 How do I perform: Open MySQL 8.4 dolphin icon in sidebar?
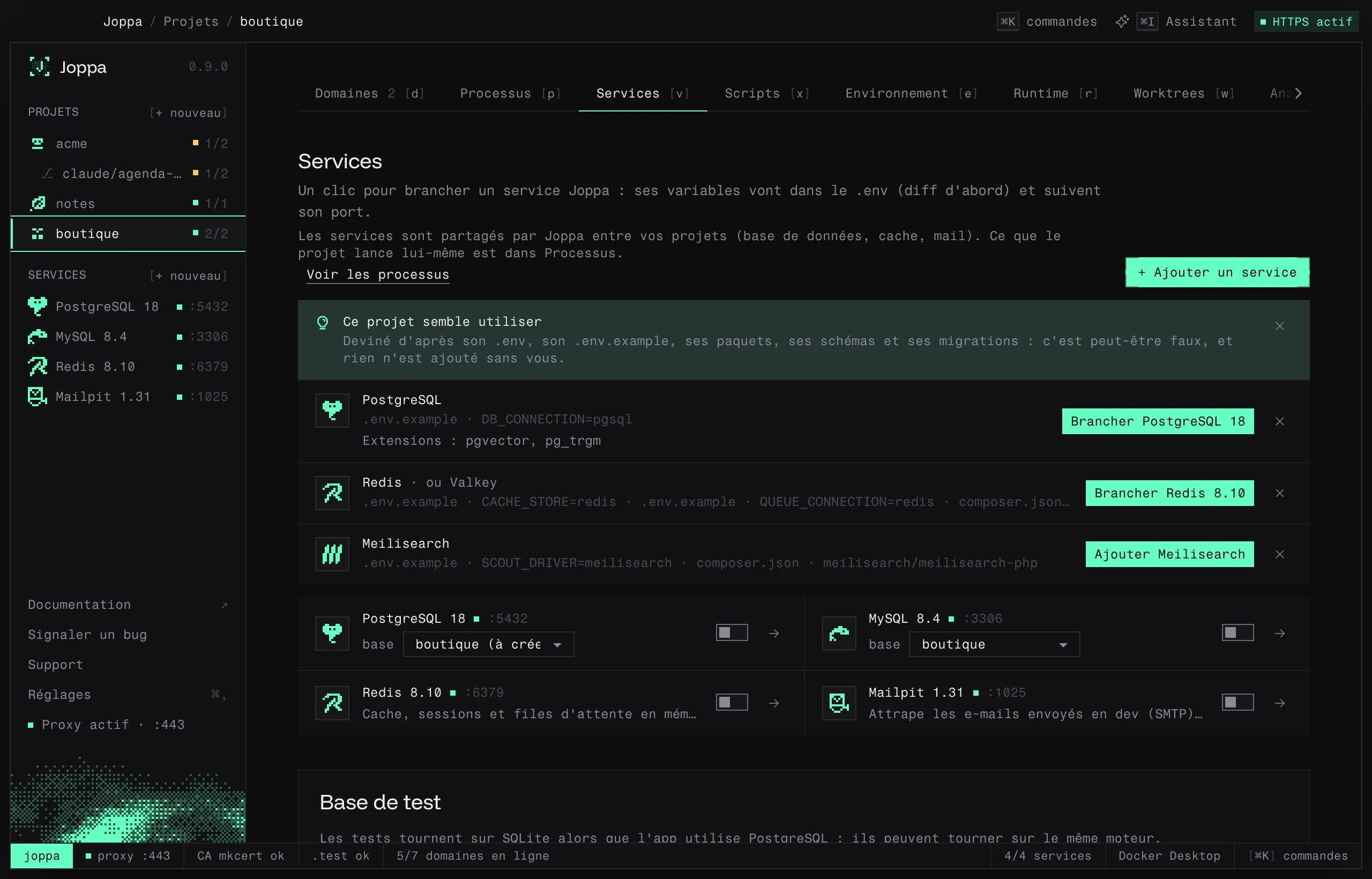[38, 337]
